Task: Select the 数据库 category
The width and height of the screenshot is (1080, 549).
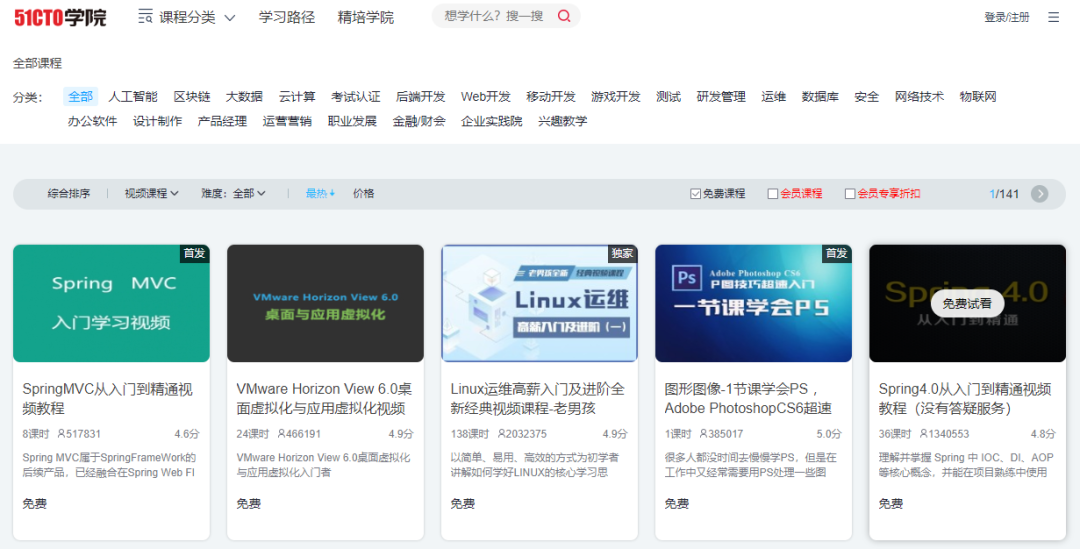Action: (820, 96)
